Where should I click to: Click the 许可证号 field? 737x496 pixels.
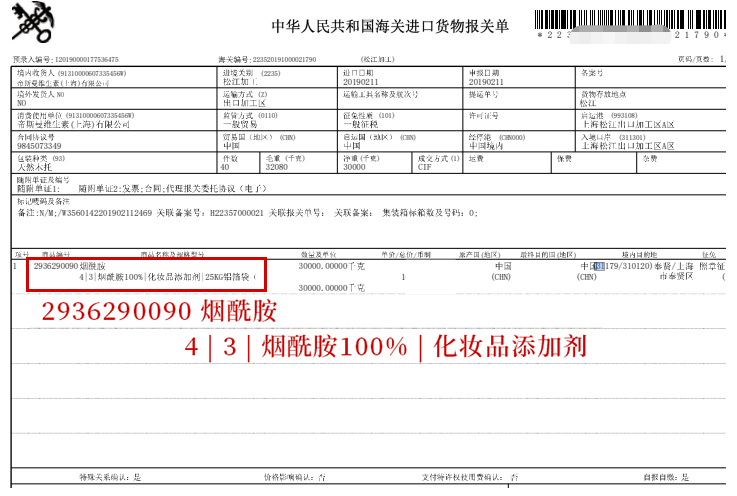519,120
